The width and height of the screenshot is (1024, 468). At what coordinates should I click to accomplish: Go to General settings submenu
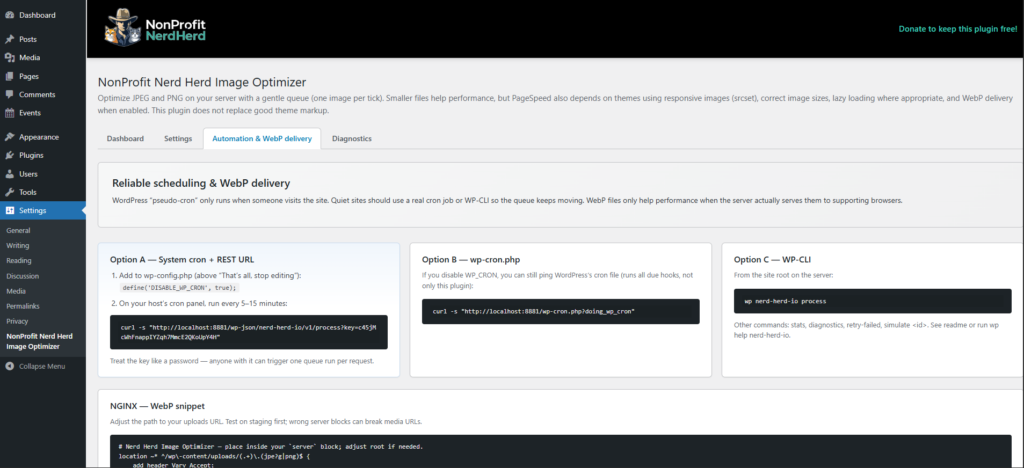pyautogui.click(x=18, y=230)
